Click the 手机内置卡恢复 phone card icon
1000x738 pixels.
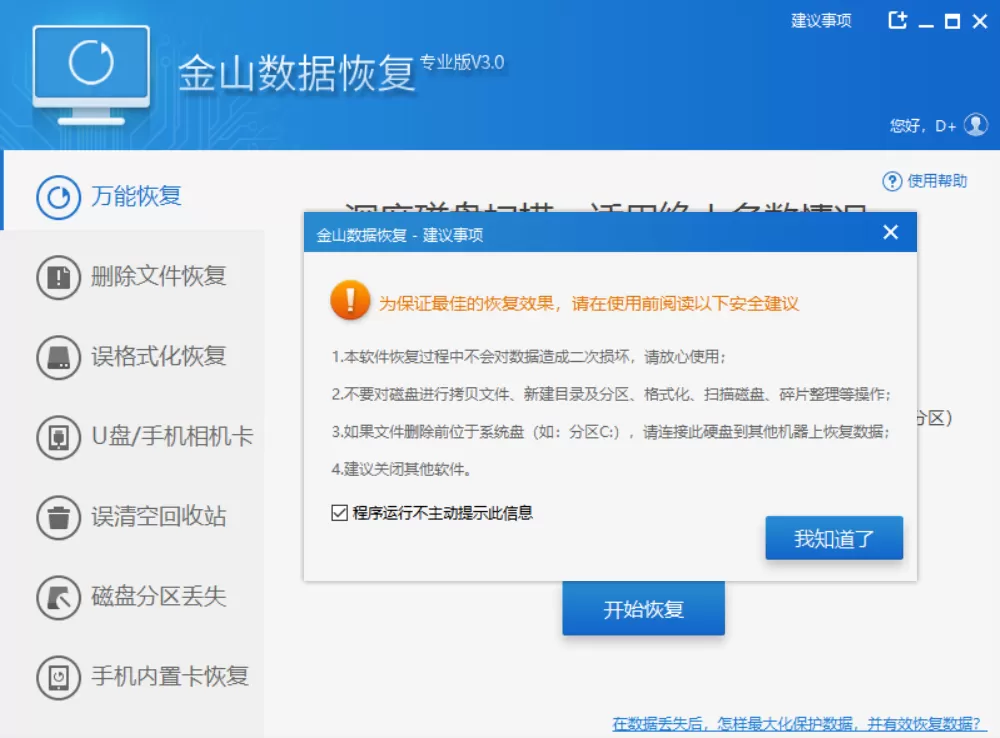(x=58, y=677)
